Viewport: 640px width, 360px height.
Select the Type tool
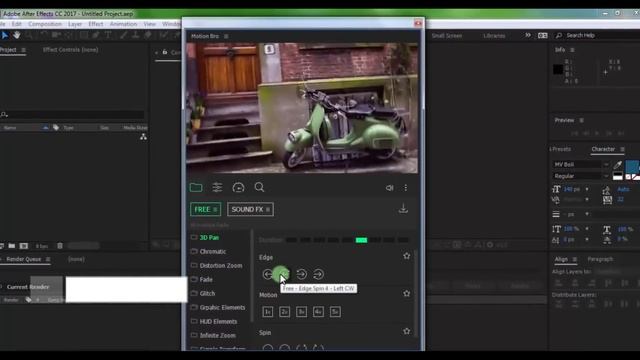coord(109,36)
